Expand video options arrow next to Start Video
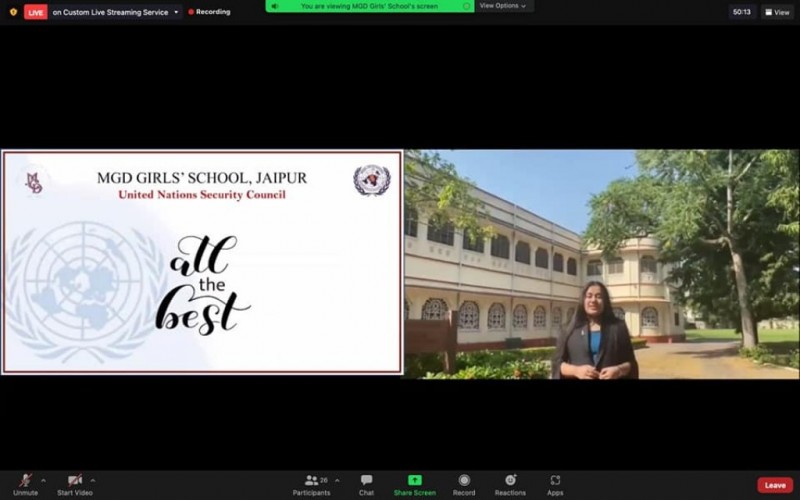Image resolution: width=800 pixels, height=500 pixels. (92, 481)
